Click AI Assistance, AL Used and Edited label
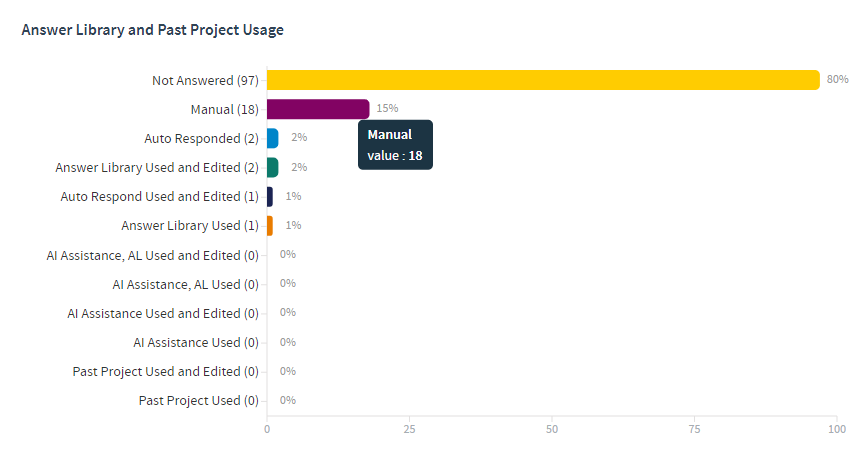The height and width of the screenshot is (465, 867). click(x=152, y=255)
